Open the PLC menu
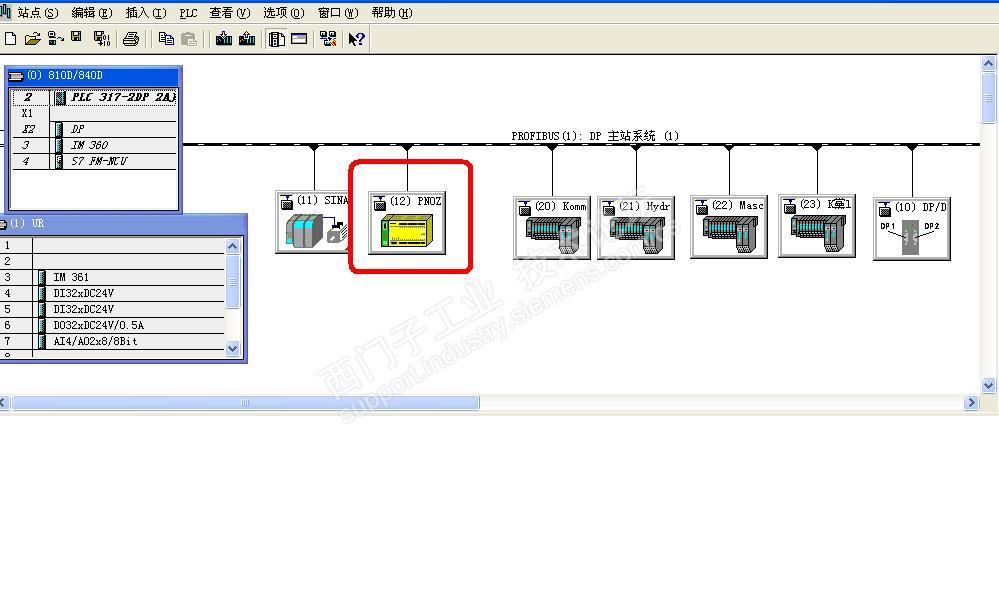The height and width of the screenshot is (609, 999). click(188, 13)
